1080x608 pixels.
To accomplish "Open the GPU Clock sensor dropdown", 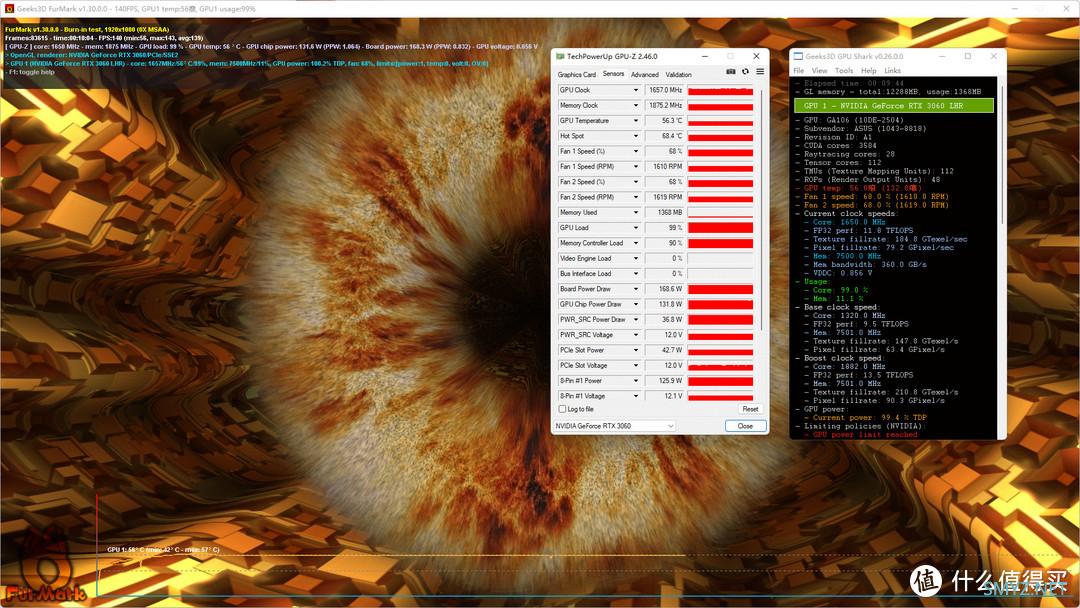I will tap(635, 90).
